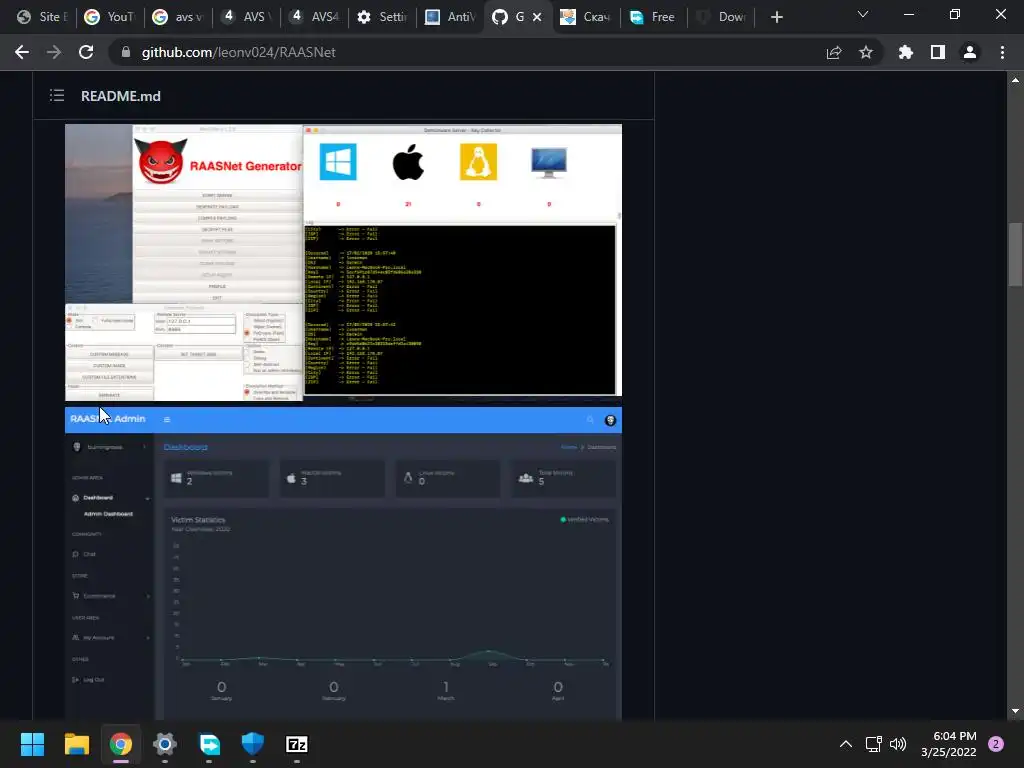Open 7-Zip from the taskbar

click(x=297, y=744)
